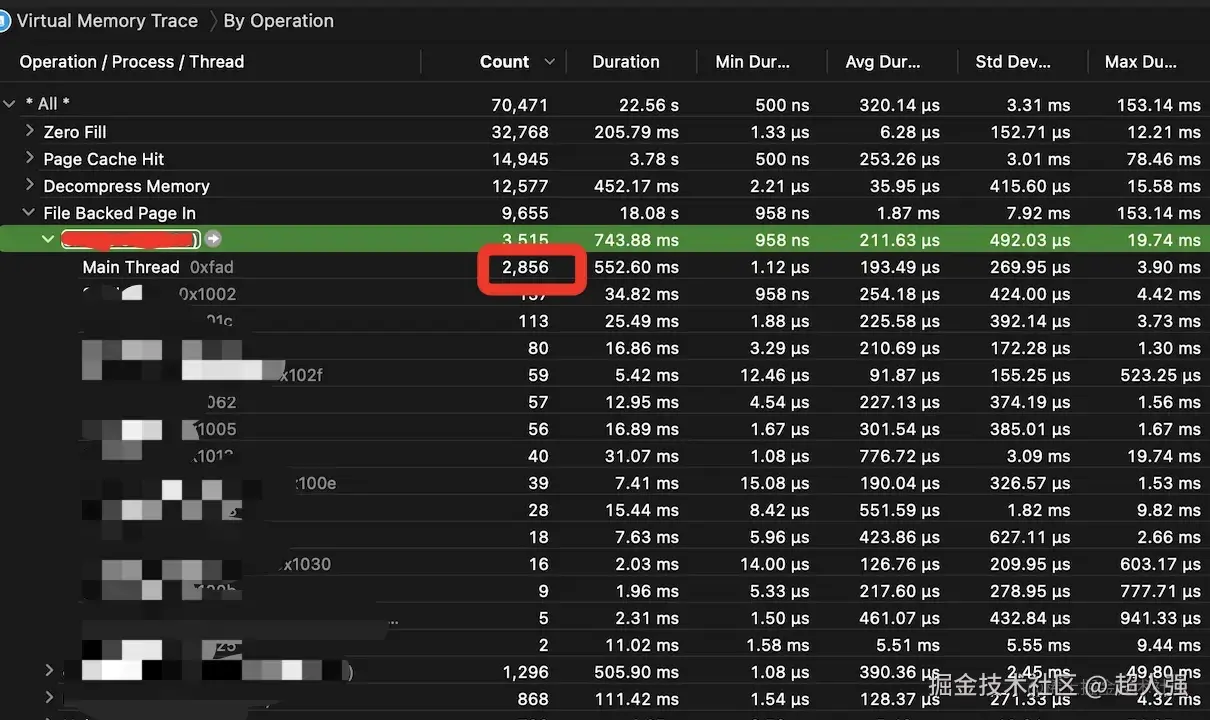Sort by Operation / Process / Thread column
Viewport: 1210px width, 720px height.
click(132, 62)
